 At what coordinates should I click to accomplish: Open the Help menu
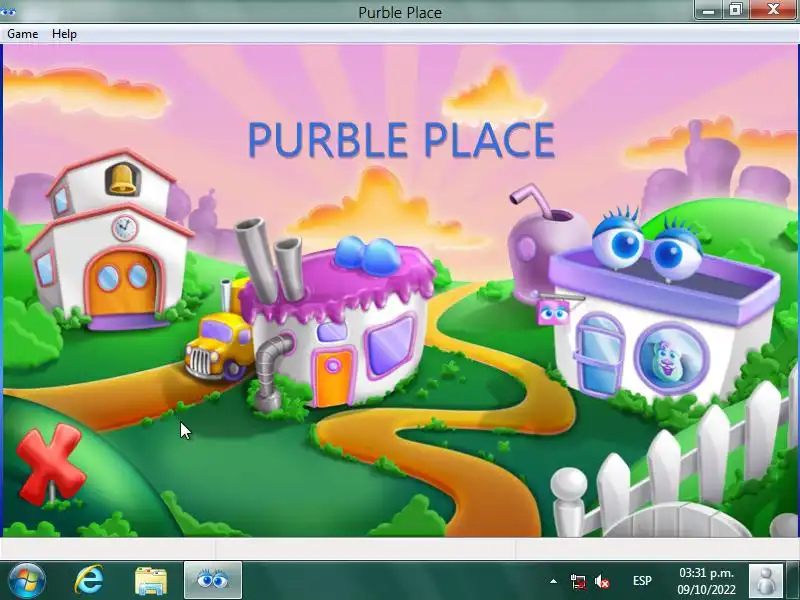[64, 34]
